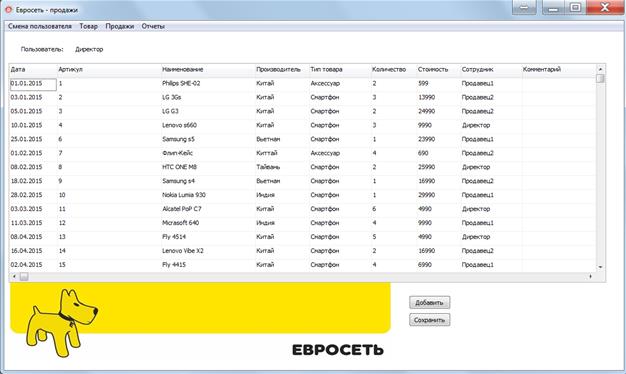Select the Samsung s4 cell
Screen dimensions: 626x374
point(208,181)
